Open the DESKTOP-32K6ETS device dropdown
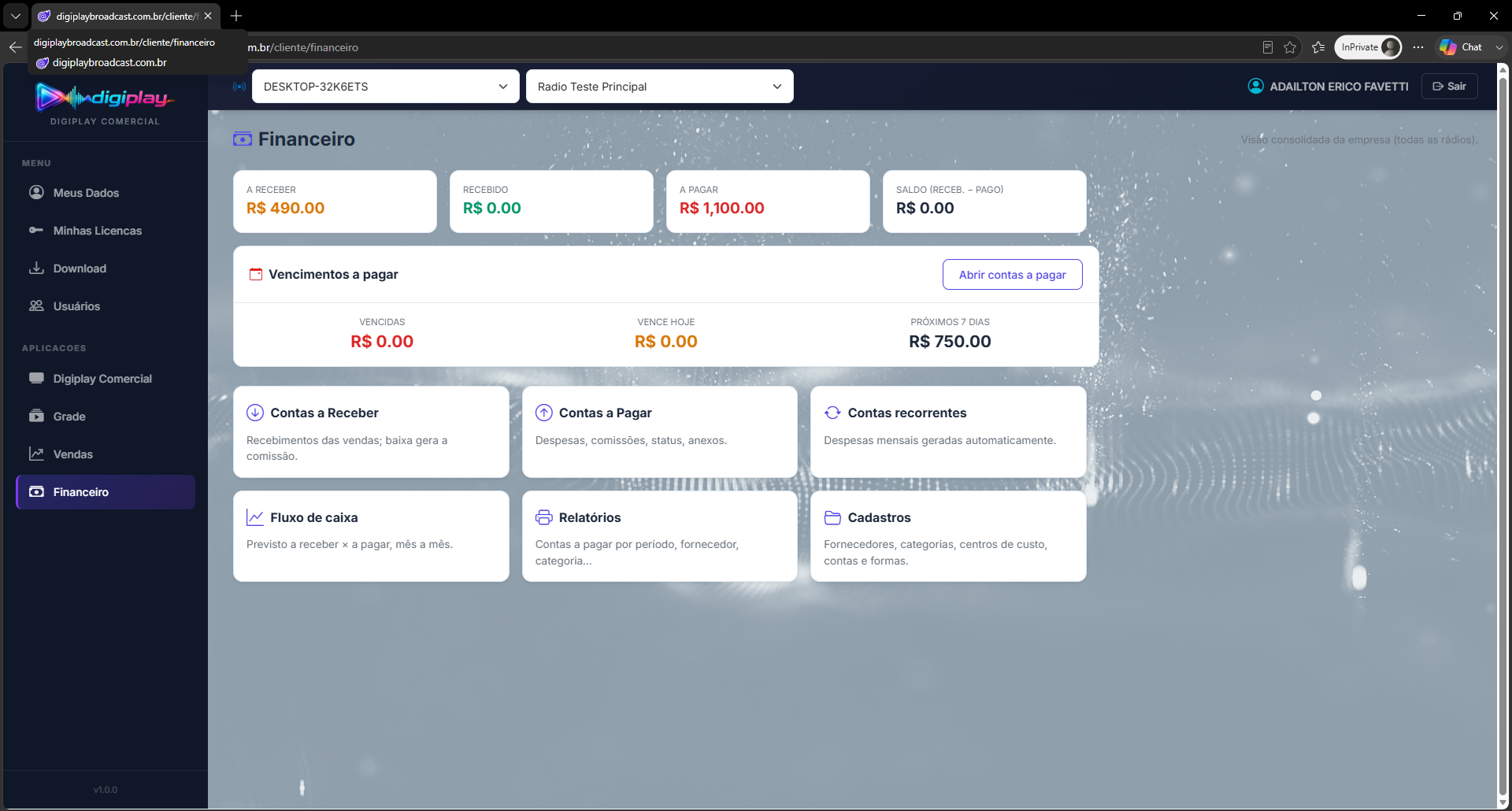 click(x=386, y=87)
